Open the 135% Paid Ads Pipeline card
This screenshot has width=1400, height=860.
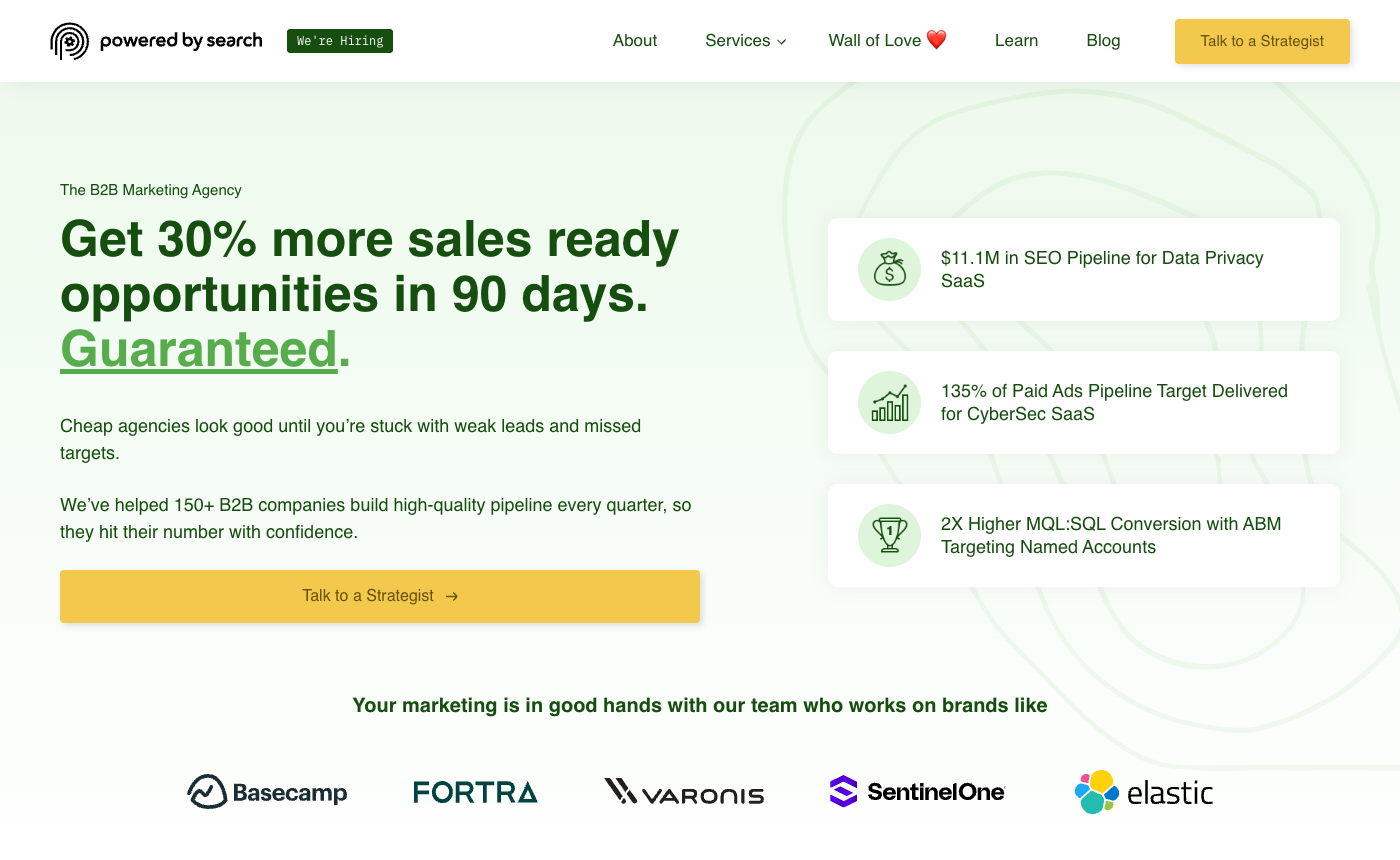(1084, 402)
